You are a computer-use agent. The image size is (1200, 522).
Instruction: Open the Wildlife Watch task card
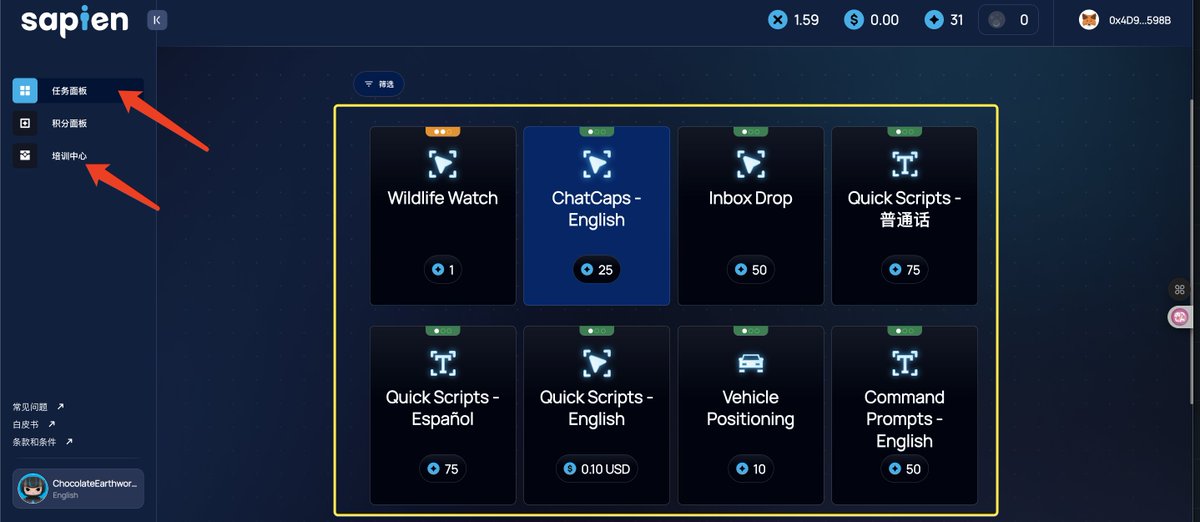[x=443, y=216]
